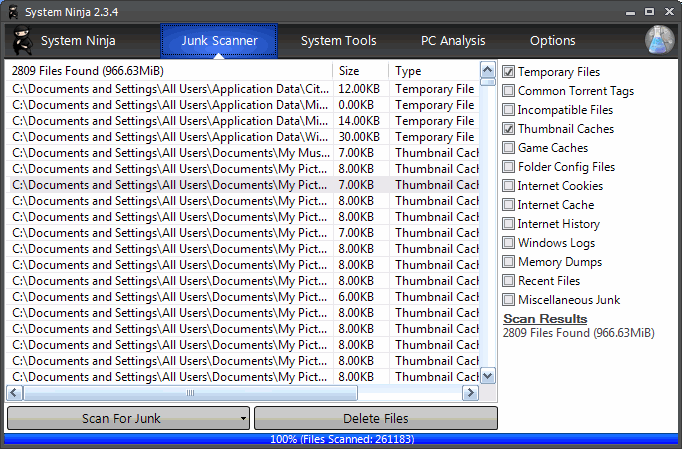The width and height of the screenshot is (682, 449).
Task: Click the flask icon in top-right corner
Action: click(x=659, y=40)
